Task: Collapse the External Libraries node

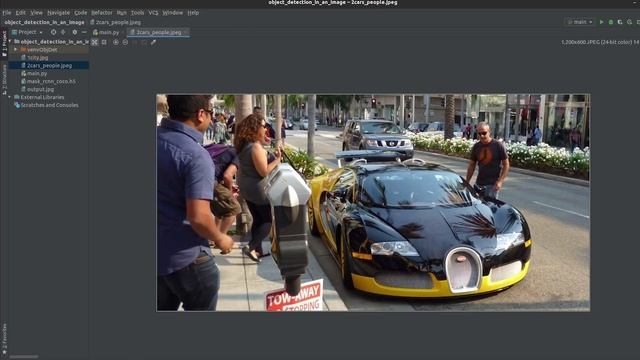Action: (x=10, y=97)
